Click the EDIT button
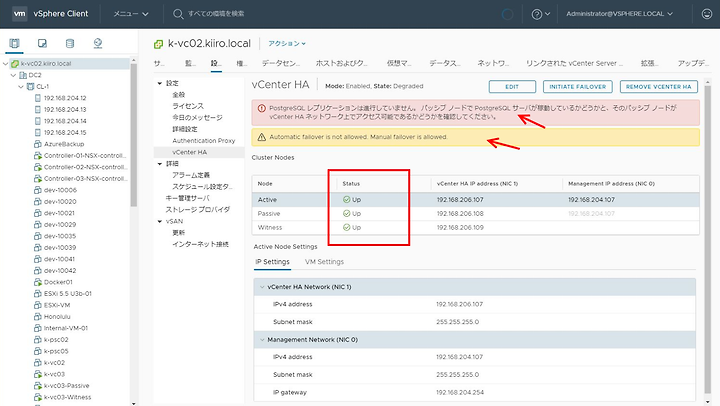The width and height of the screenshot is (720, 406). click(x=512, y=86)
